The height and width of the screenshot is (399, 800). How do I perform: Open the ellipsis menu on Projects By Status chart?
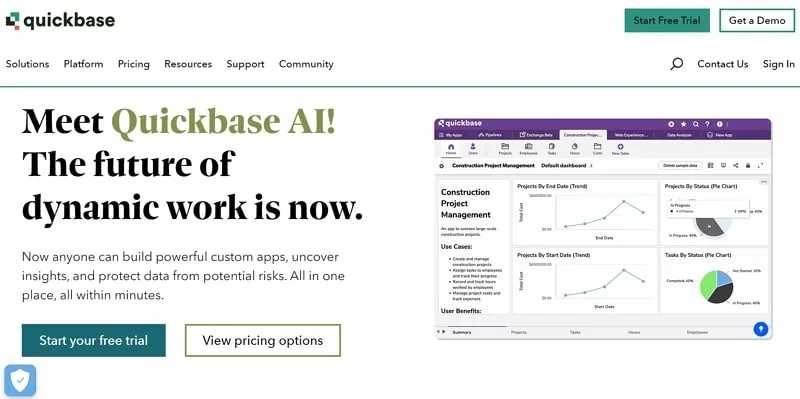(764, 182)
